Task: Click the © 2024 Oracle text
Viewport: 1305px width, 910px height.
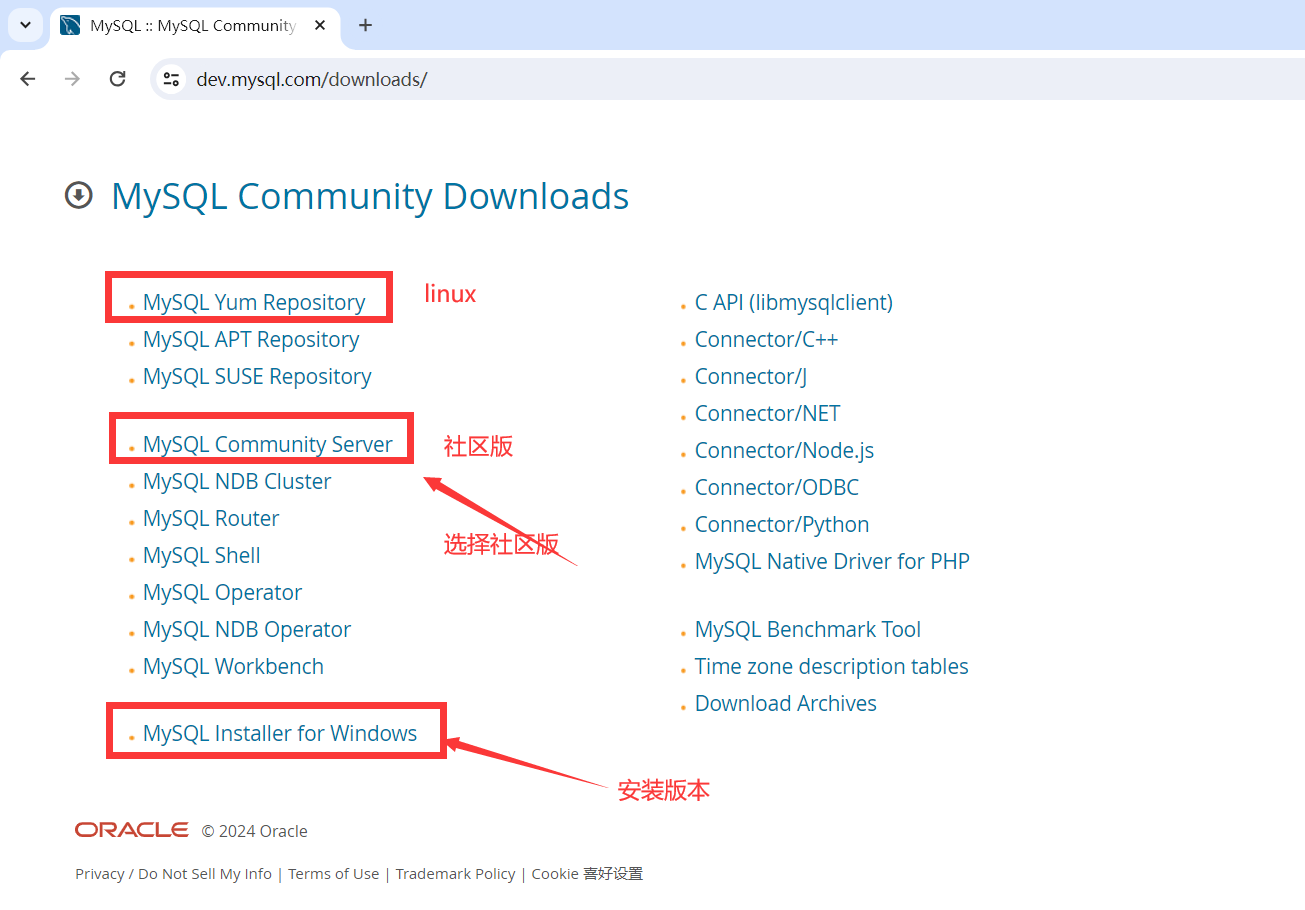Action: 254,831
